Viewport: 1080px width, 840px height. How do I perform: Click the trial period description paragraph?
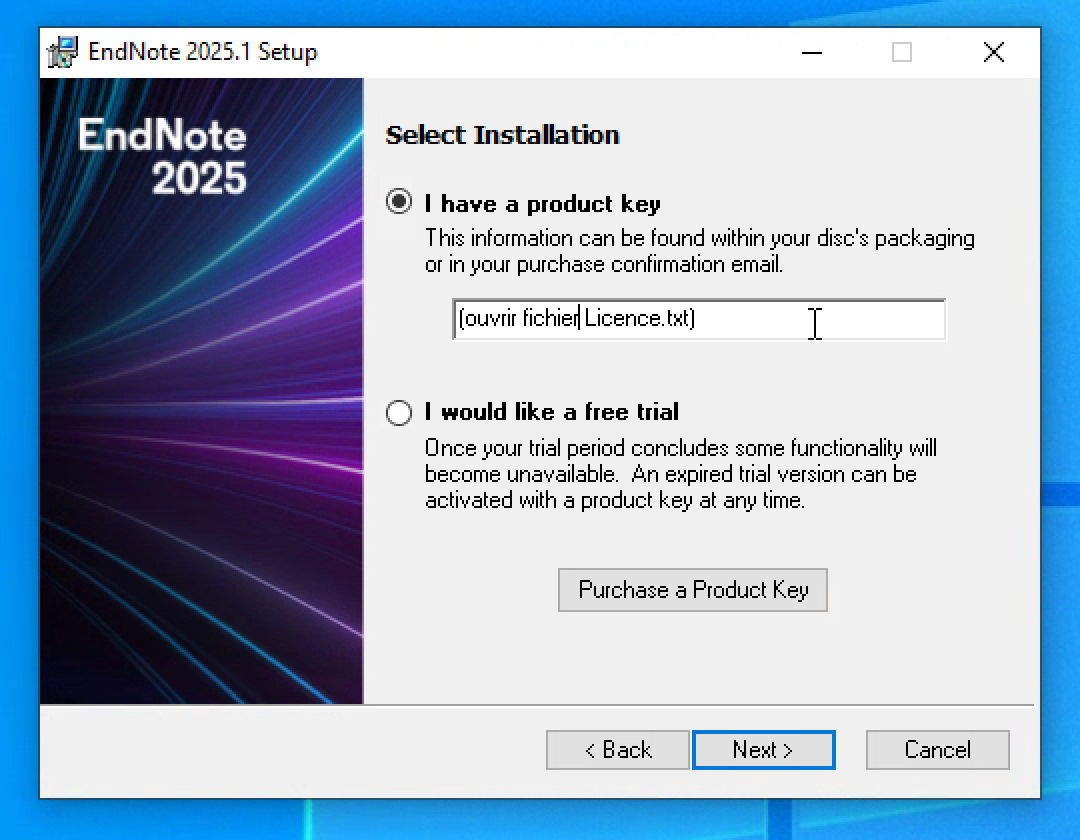click(x=680, y=474)
